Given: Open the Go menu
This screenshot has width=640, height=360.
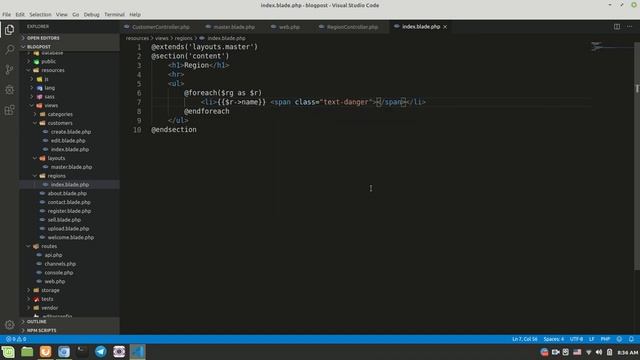Looking at the screenshot, I should [76, 14].
